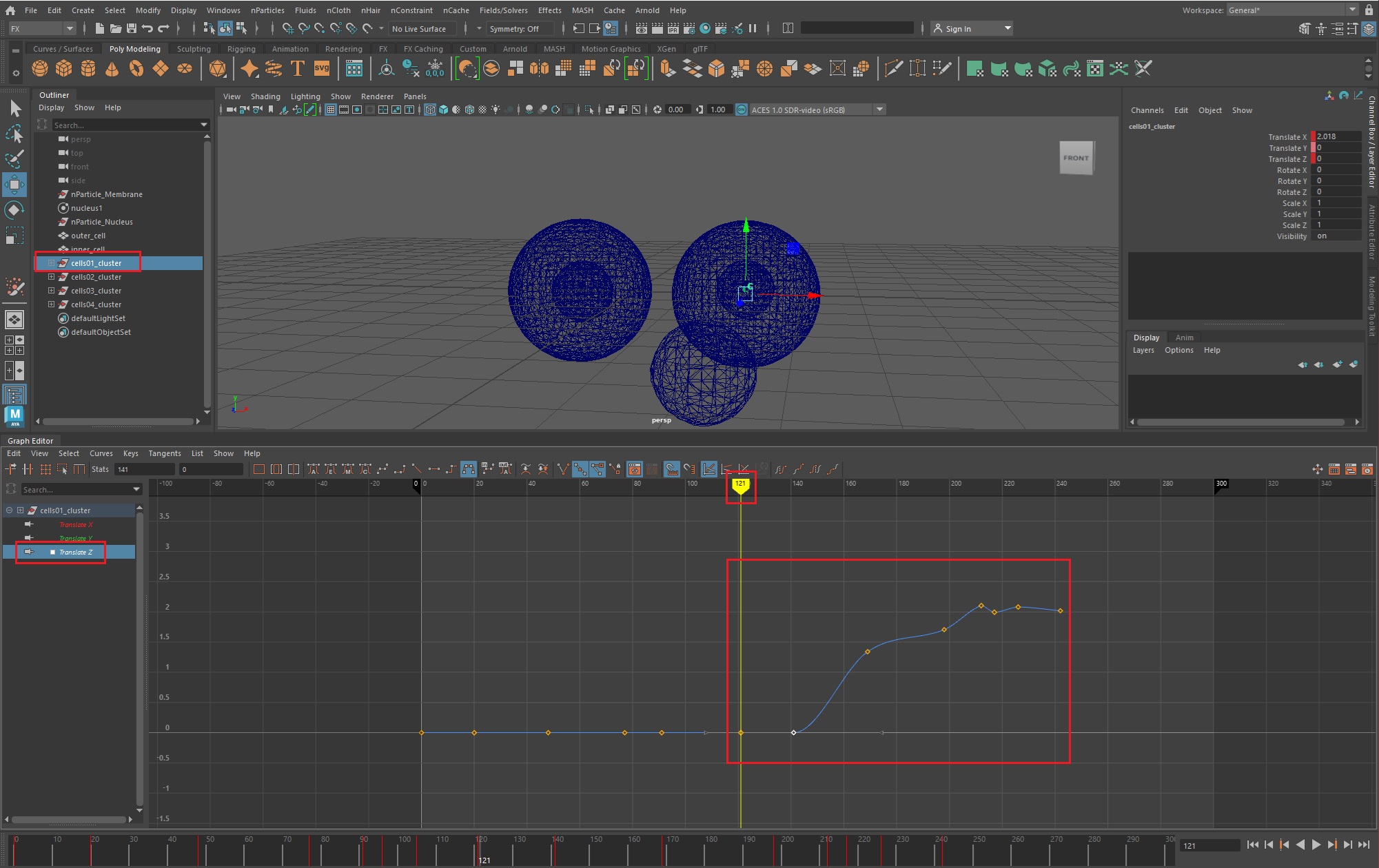Switch to the Anim layer tab
Image resolution: width=1379 pixels, height=868 pixels.
pos(1184,338)
